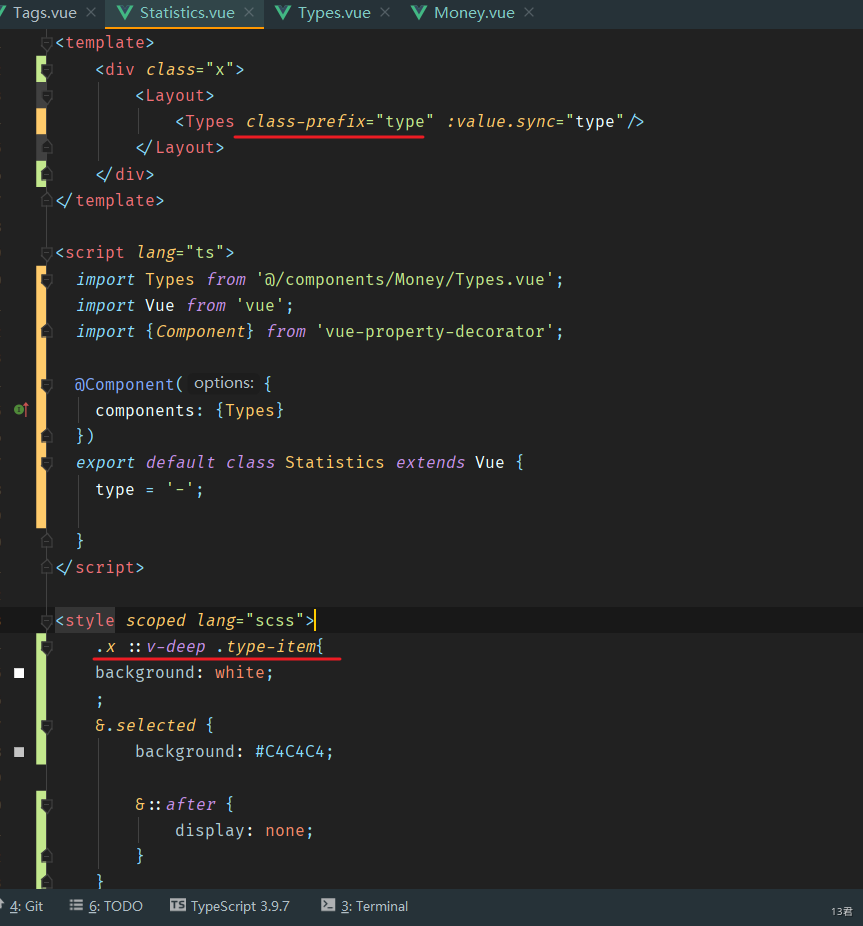Open the Types.vue tab

pyautogui.click(x=334, y=13)
